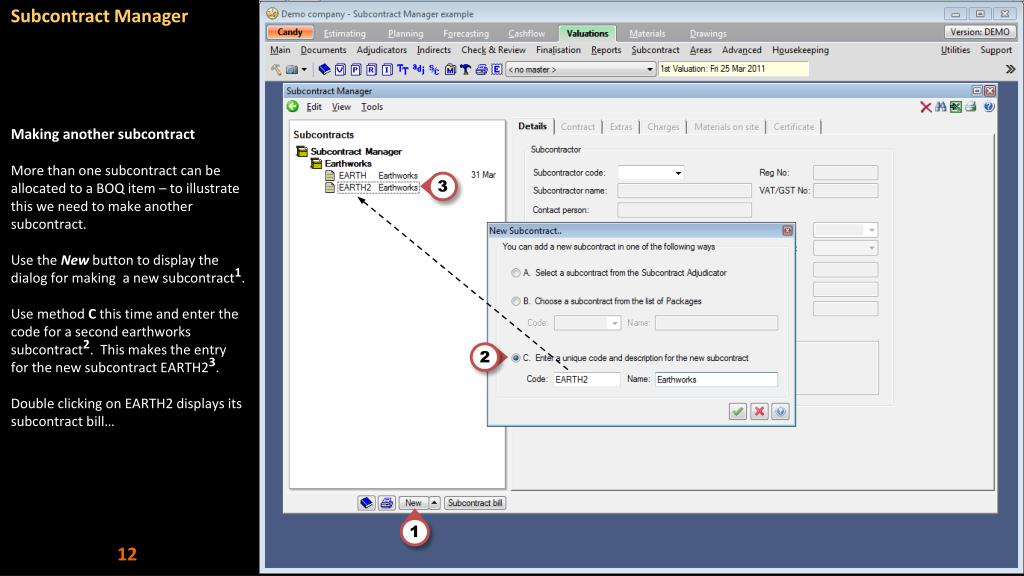
Task: Click the Name field containing Earthworks
Action: point(716,379)
